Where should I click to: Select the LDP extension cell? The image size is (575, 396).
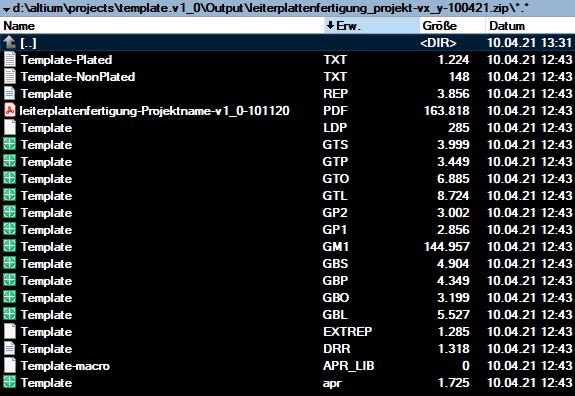[335, 128]
